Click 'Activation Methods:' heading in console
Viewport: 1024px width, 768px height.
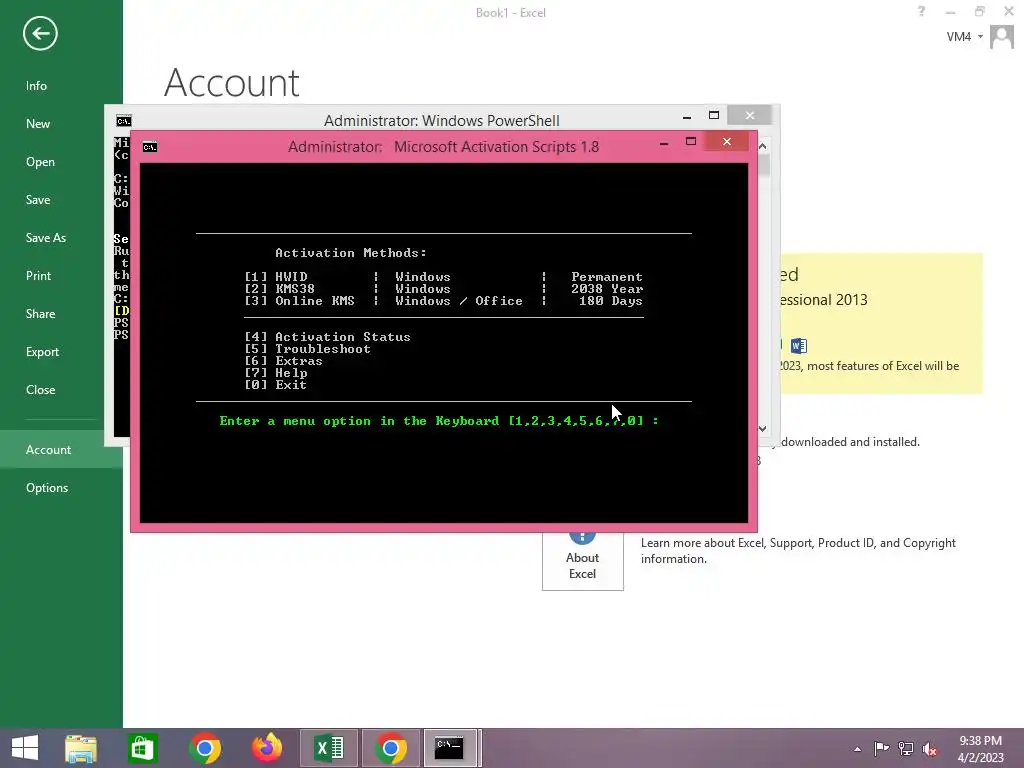[351, 253]
